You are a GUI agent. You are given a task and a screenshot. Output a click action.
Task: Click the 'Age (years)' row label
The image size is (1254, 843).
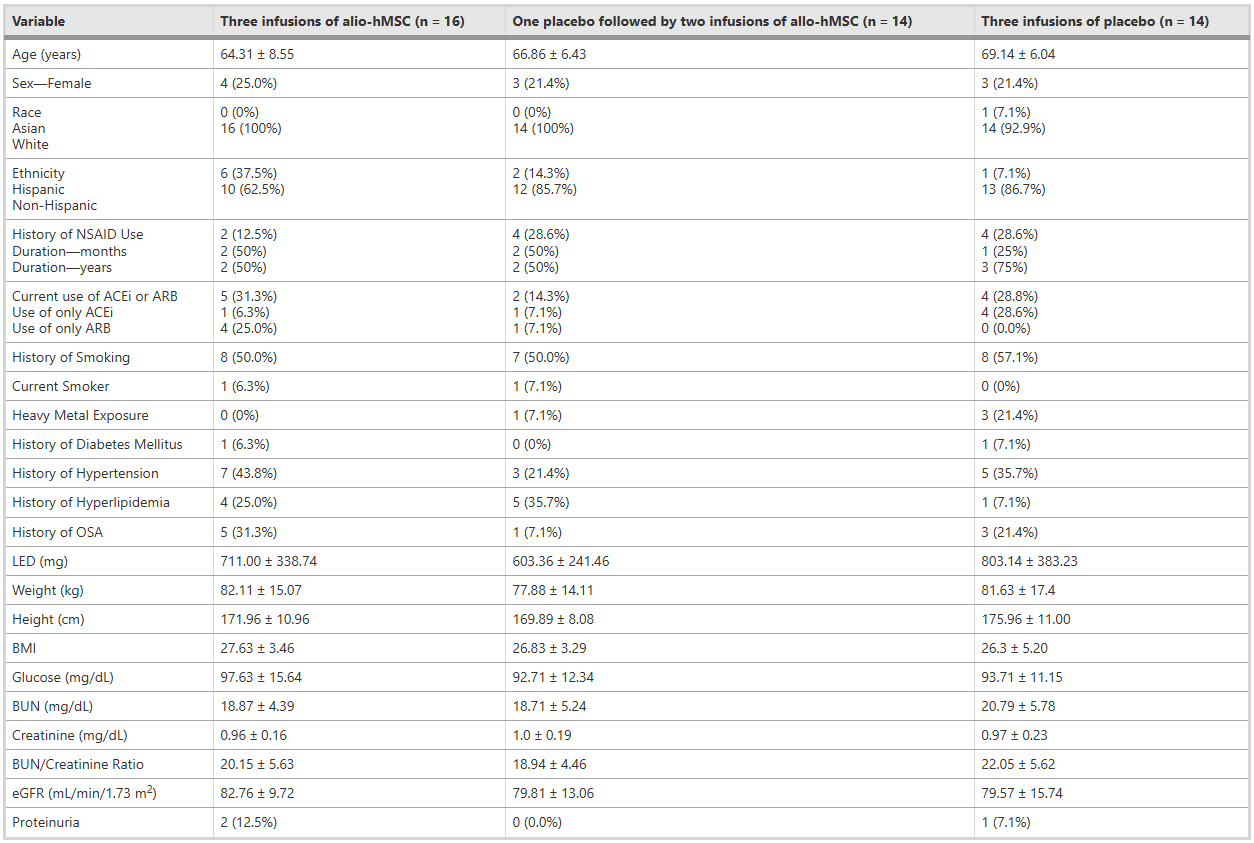pos(46,54)
